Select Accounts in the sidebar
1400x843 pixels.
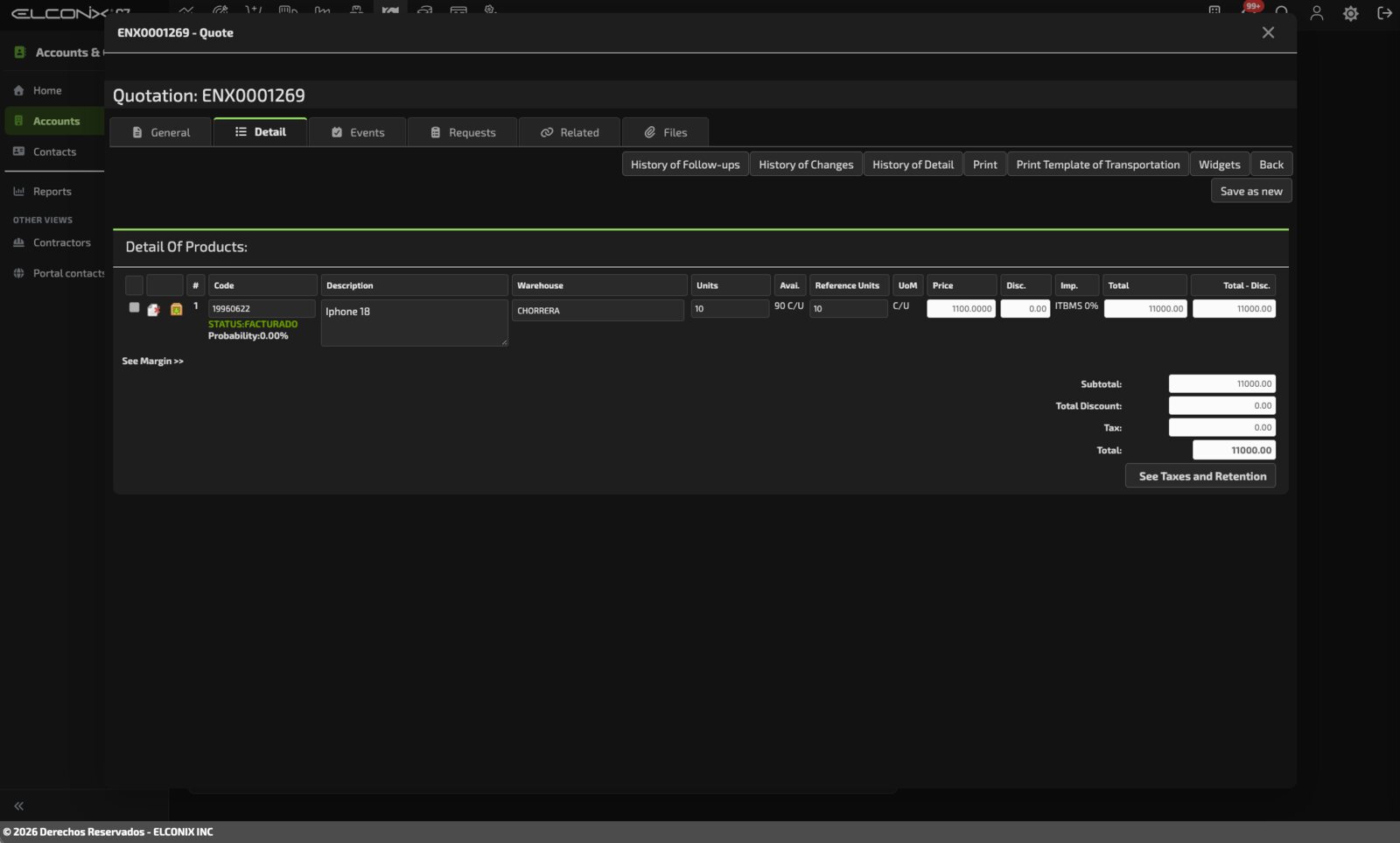point(56,121)
